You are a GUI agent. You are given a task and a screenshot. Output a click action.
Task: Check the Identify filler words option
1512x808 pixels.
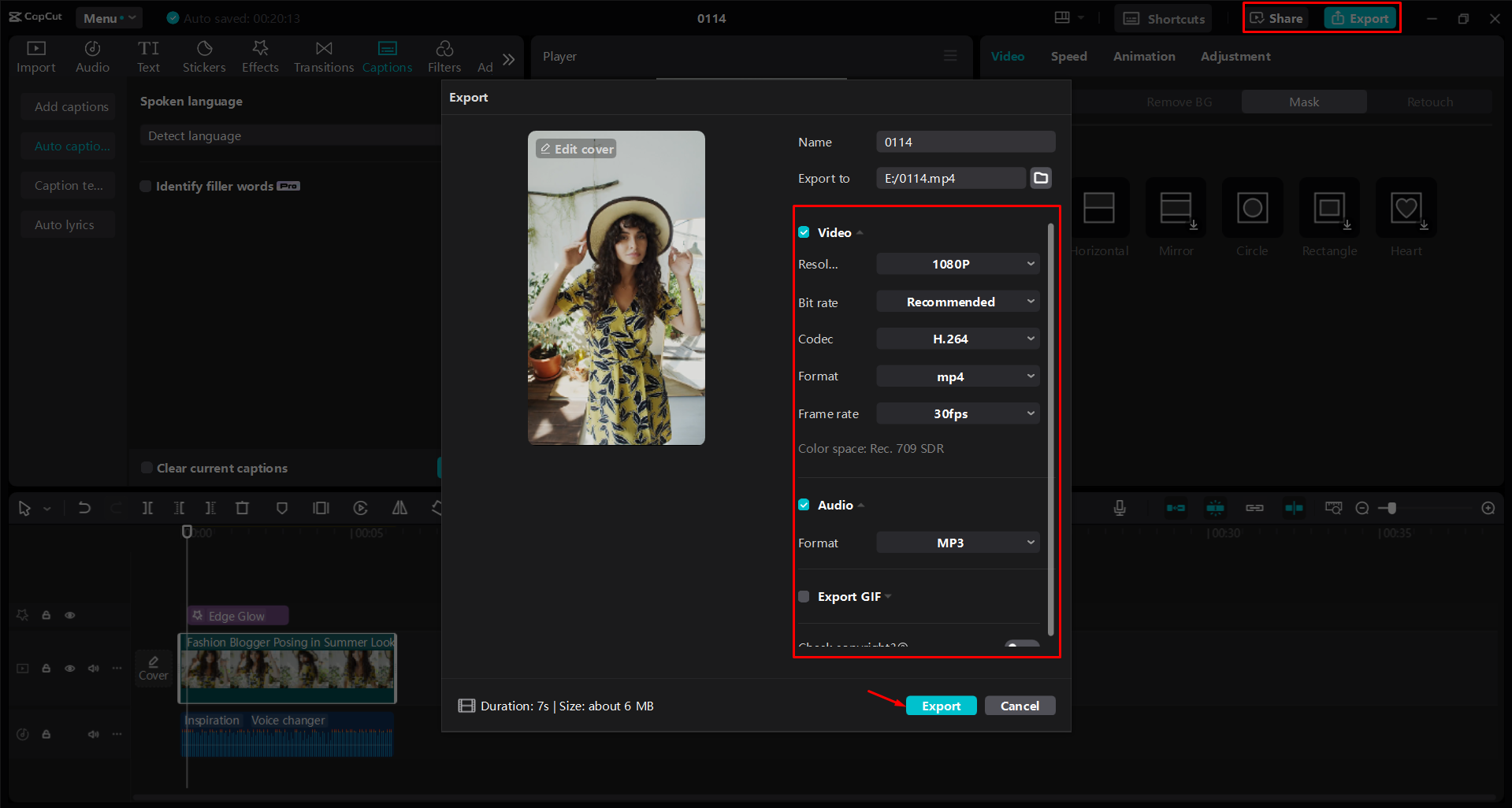146,186
